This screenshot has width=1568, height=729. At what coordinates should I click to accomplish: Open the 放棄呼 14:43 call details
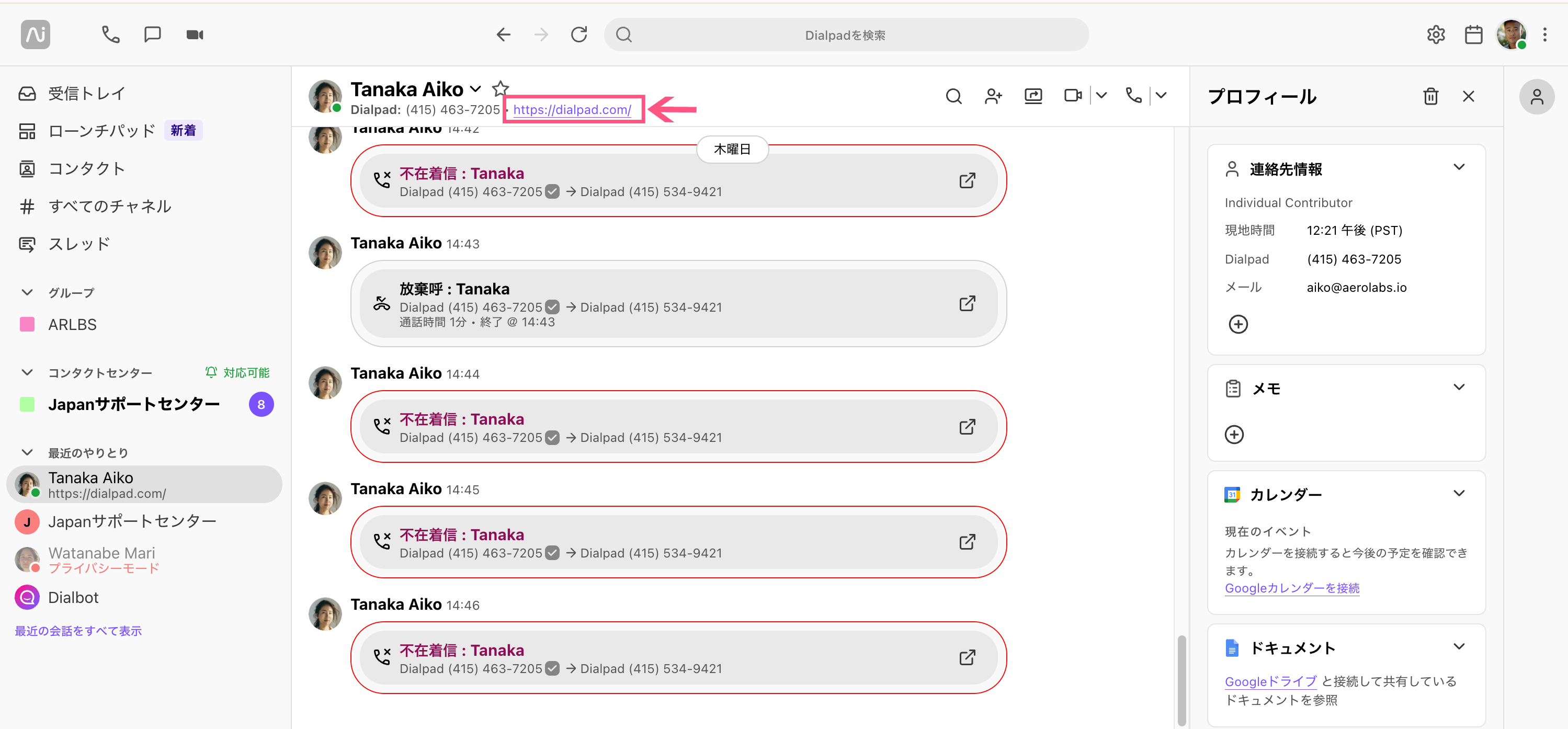(967, 304)
